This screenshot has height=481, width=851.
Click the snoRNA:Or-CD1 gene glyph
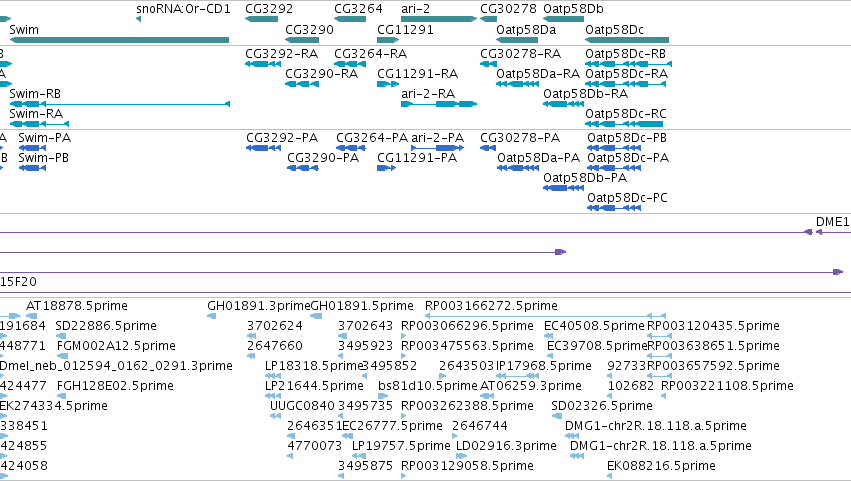point(138,19)
